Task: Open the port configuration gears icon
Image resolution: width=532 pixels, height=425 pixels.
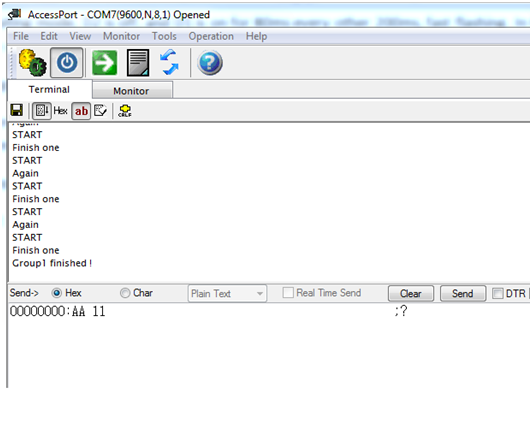Action: point(32,63)
